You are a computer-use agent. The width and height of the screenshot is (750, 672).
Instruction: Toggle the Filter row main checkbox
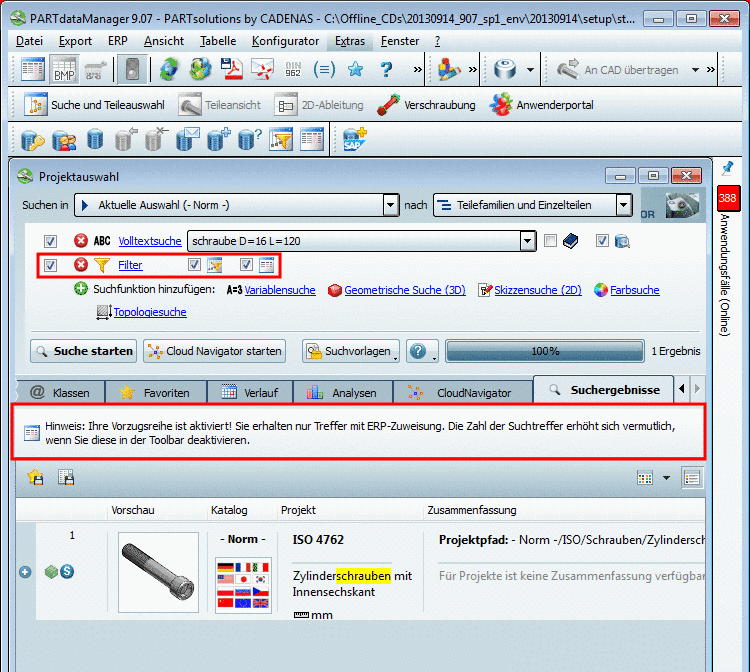[x=50, y=264]
